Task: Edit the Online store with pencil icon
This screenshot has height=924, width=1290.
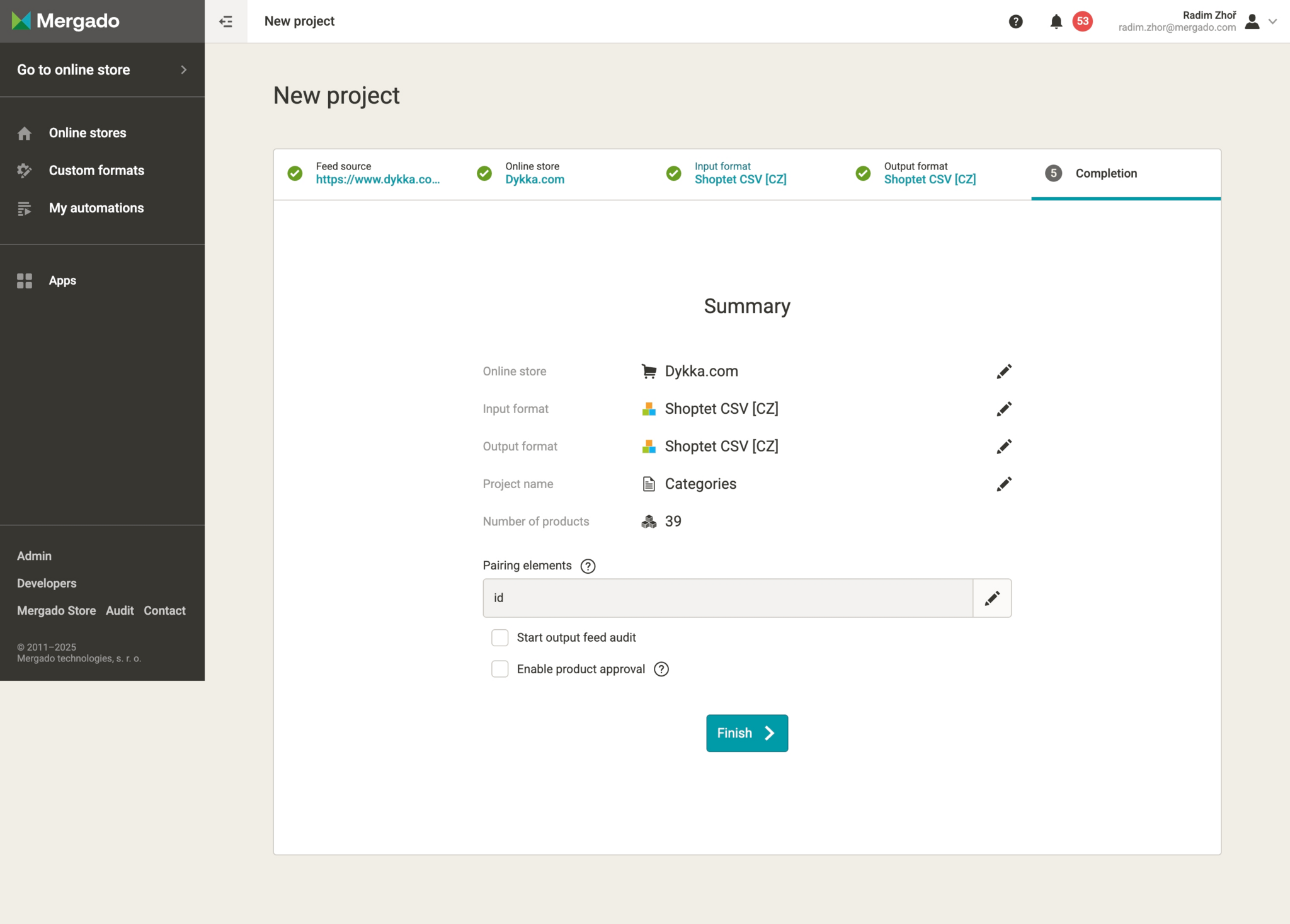Action: coord(1004,372)
